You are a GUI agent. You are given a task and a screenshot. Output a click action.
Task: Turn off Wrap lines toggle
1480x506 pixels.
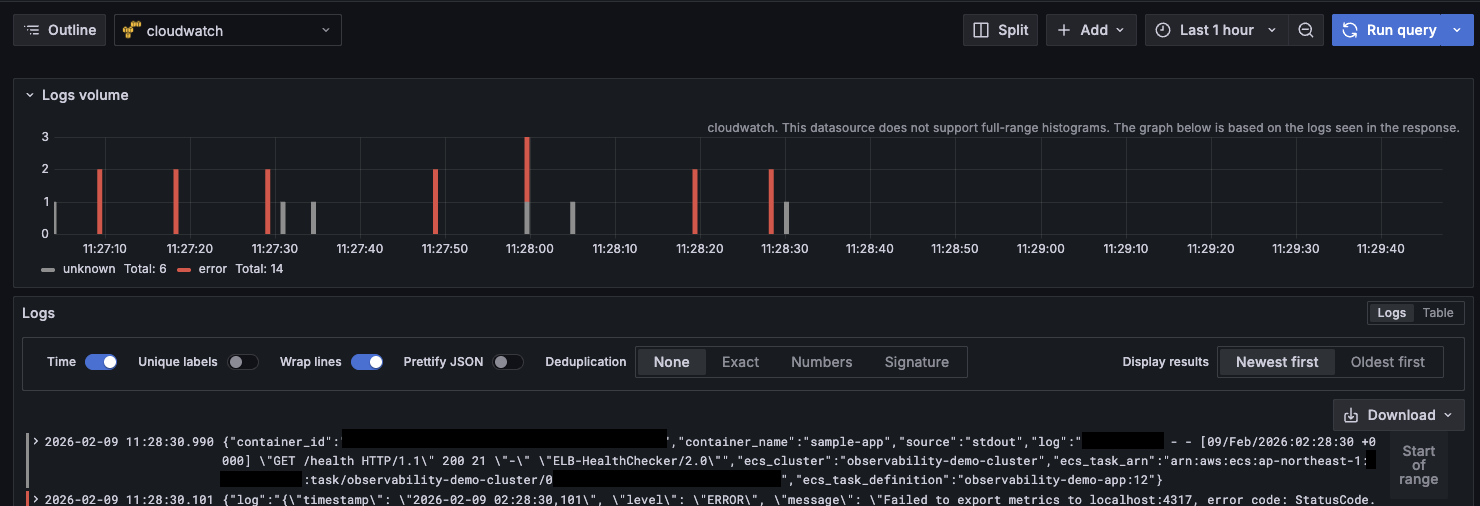click(x=366, y=362)
